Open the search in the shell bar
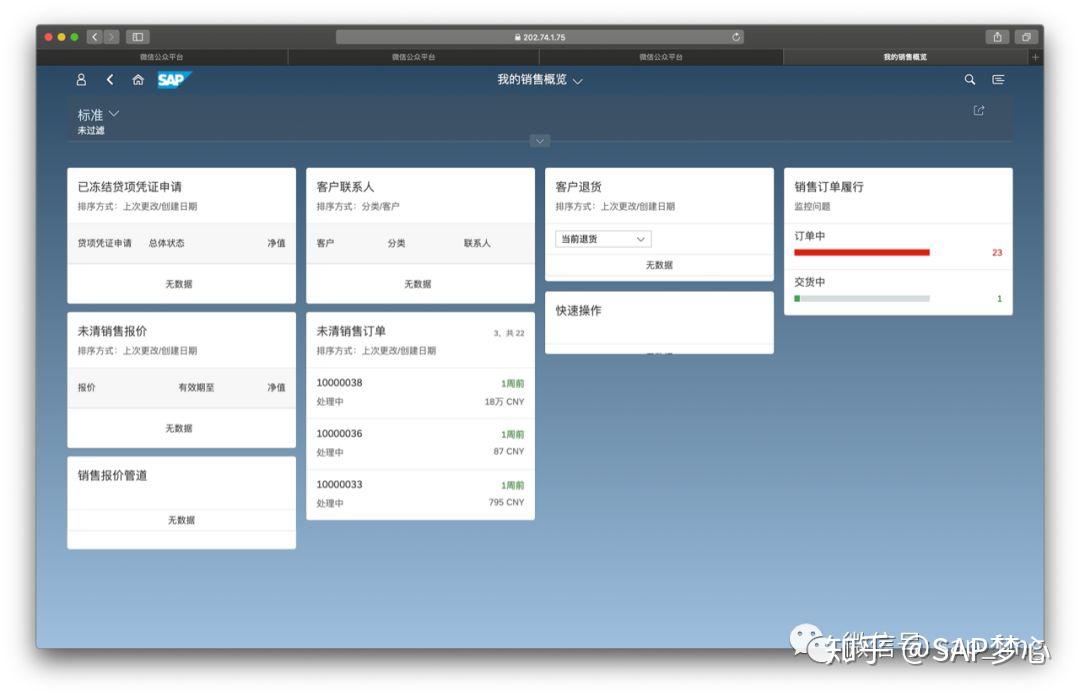1080x696 pixels. [967, 80]
